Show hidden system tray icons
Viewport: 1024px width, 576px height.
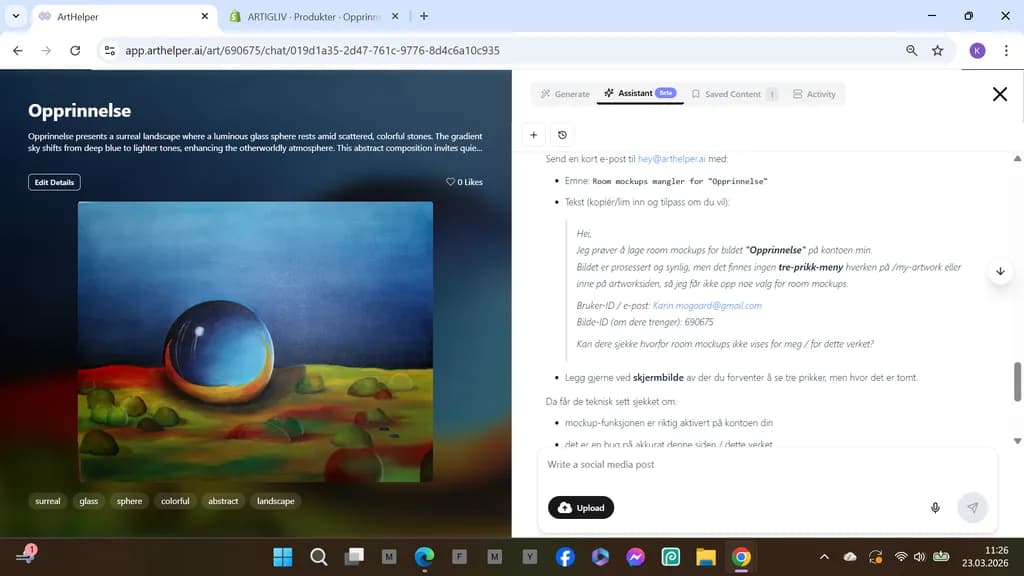pyautogui.click(x=824, y=557)
